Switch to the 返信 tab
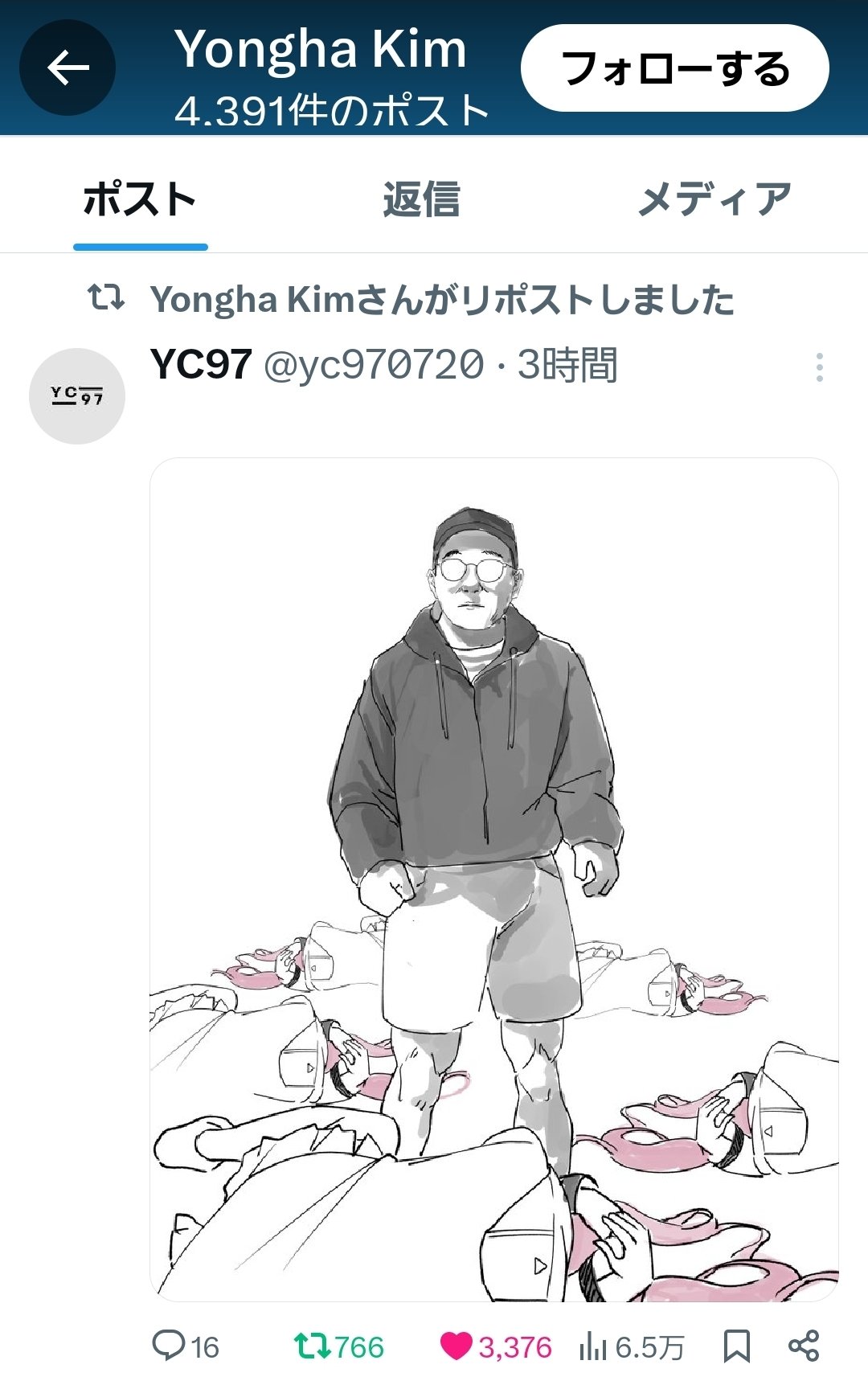Image resolution: width=868 pixels, height=1385 pixels. 422,199
